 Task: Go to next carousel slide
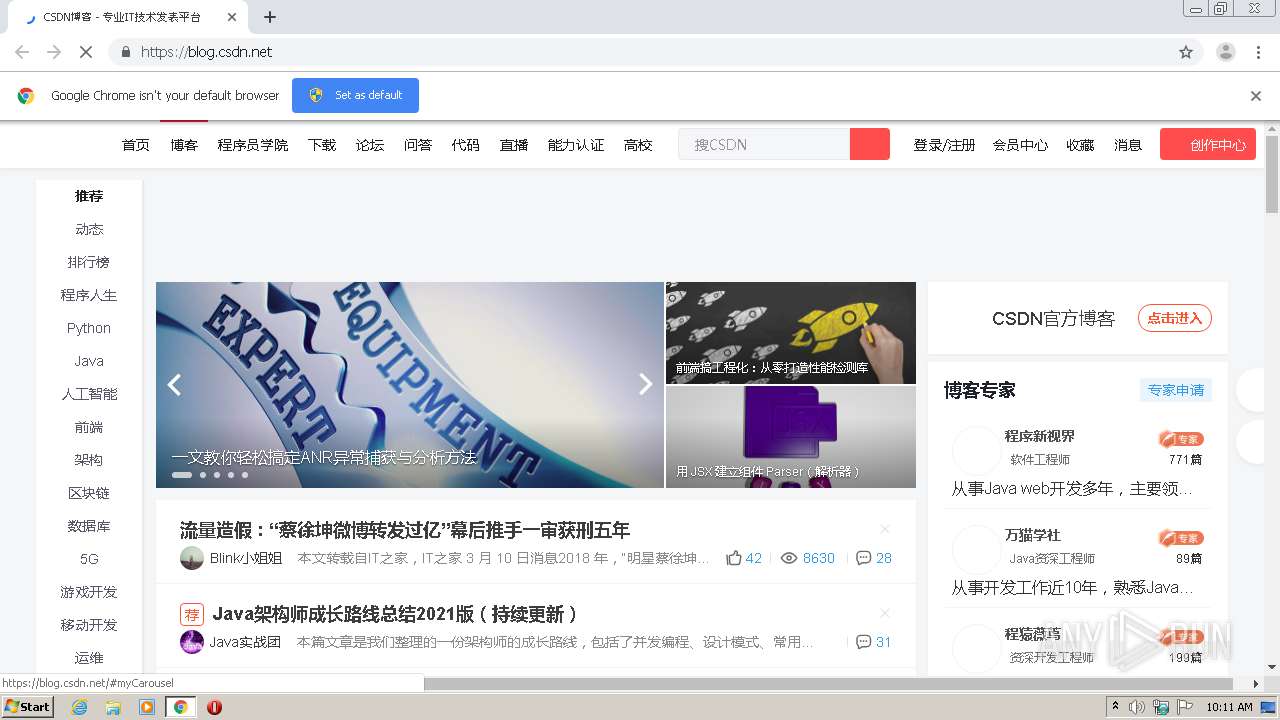646,384
